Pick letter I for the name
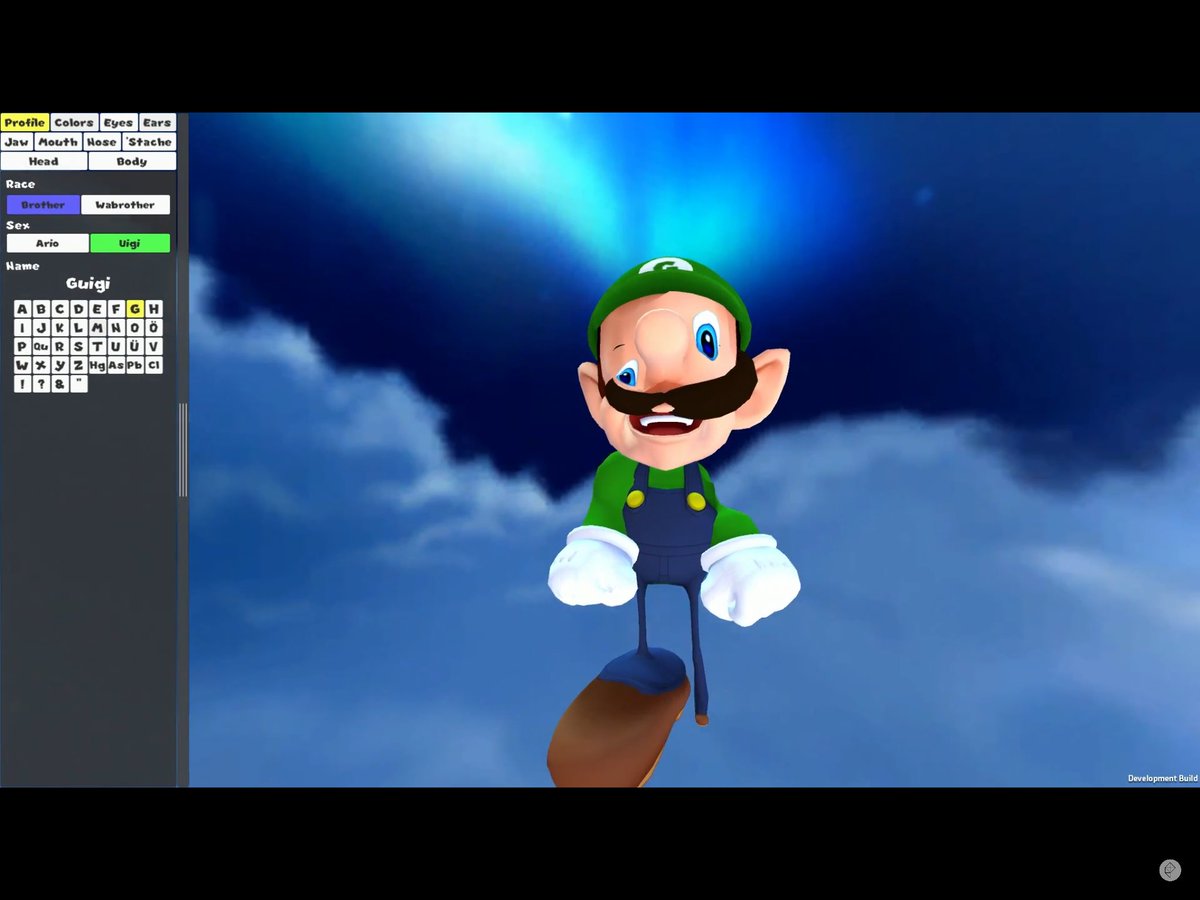This screenshot has width=1200, height=900. coord(22,328)
